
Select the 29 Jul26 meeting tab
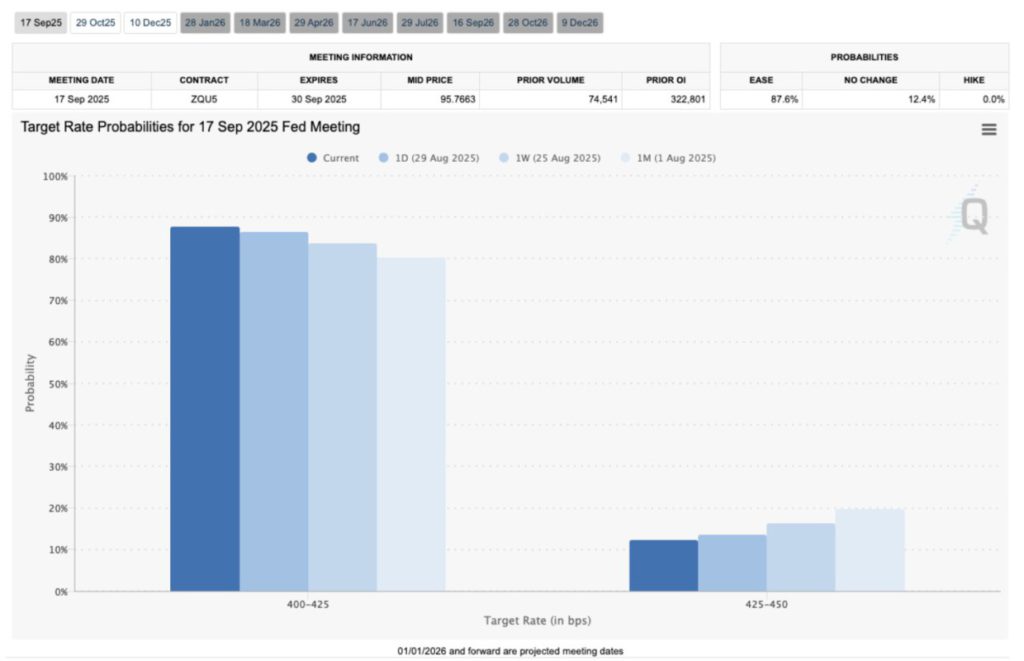pyautogui.click(x=420, y=22)
